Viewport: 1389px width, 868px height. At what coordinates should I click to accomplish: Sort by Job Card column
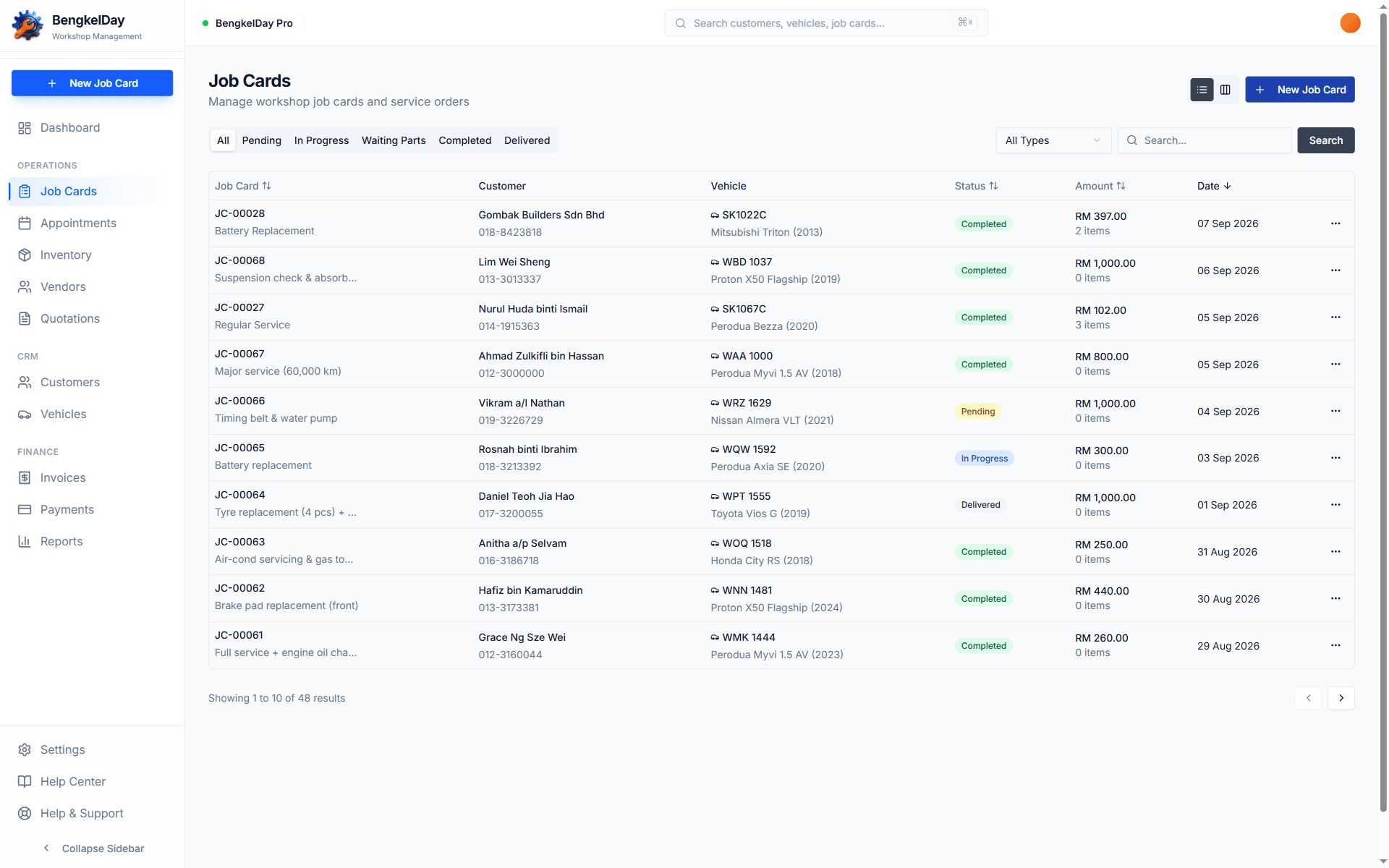[x=243, y=186]
